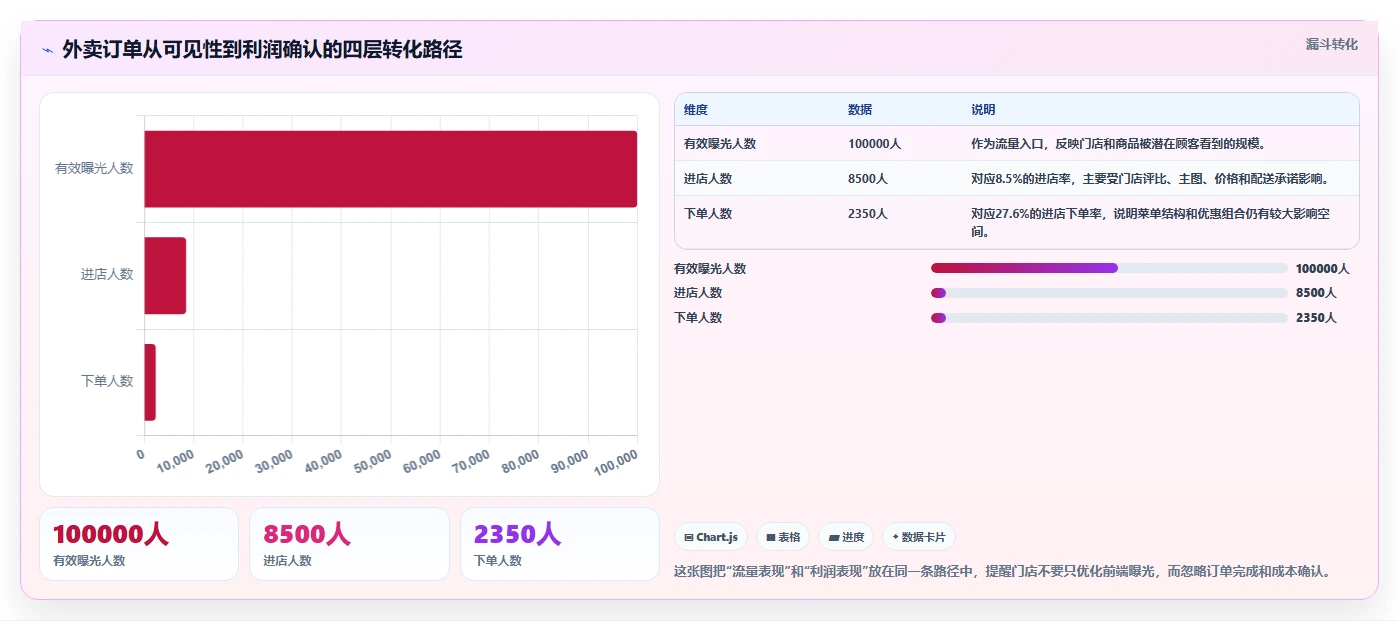
Task: Click the 100000人 data card
Action: click(x=139, y=544)
